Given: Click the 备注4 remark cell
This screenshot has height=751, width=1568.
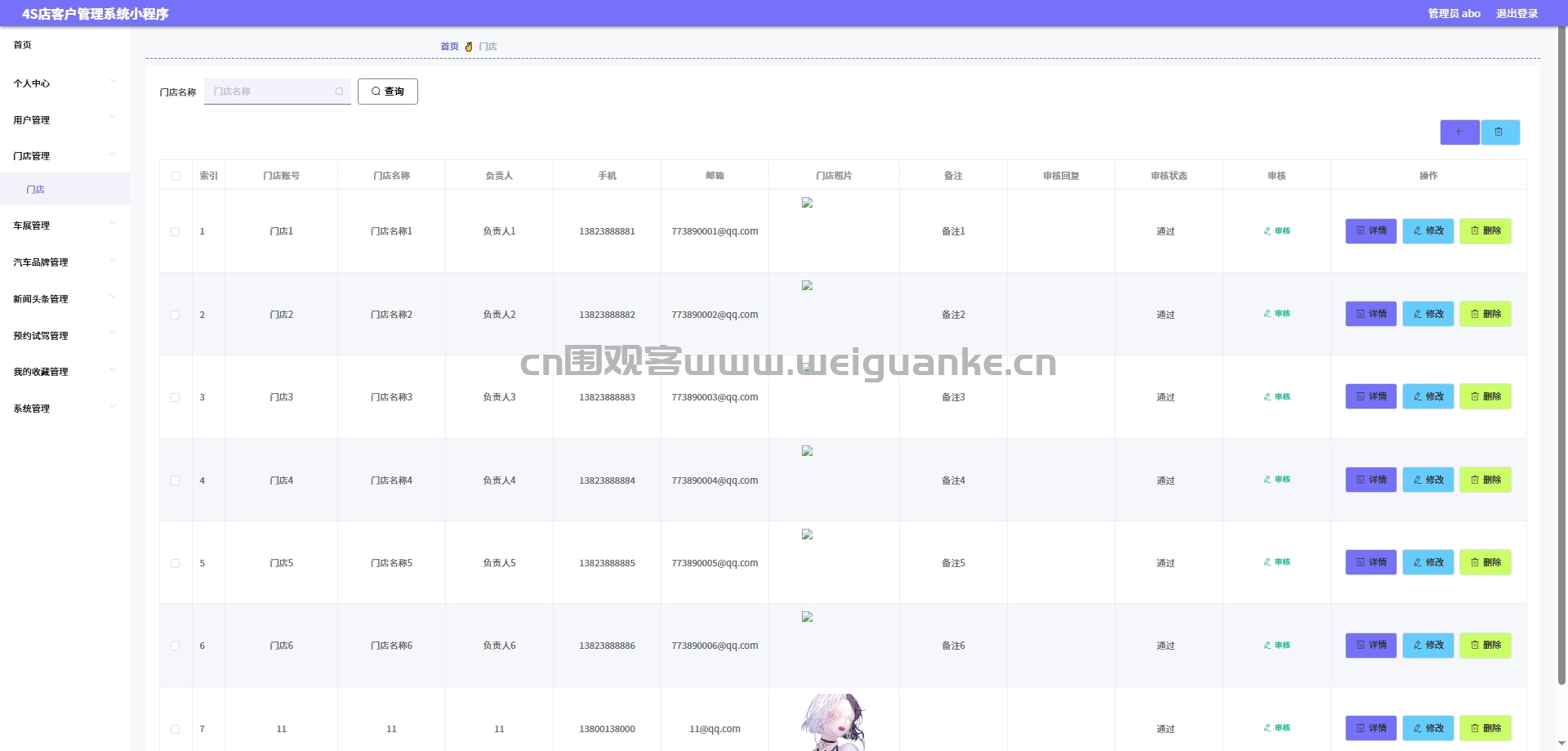Looking at the screenshot, I should click(x=953, y=481).
